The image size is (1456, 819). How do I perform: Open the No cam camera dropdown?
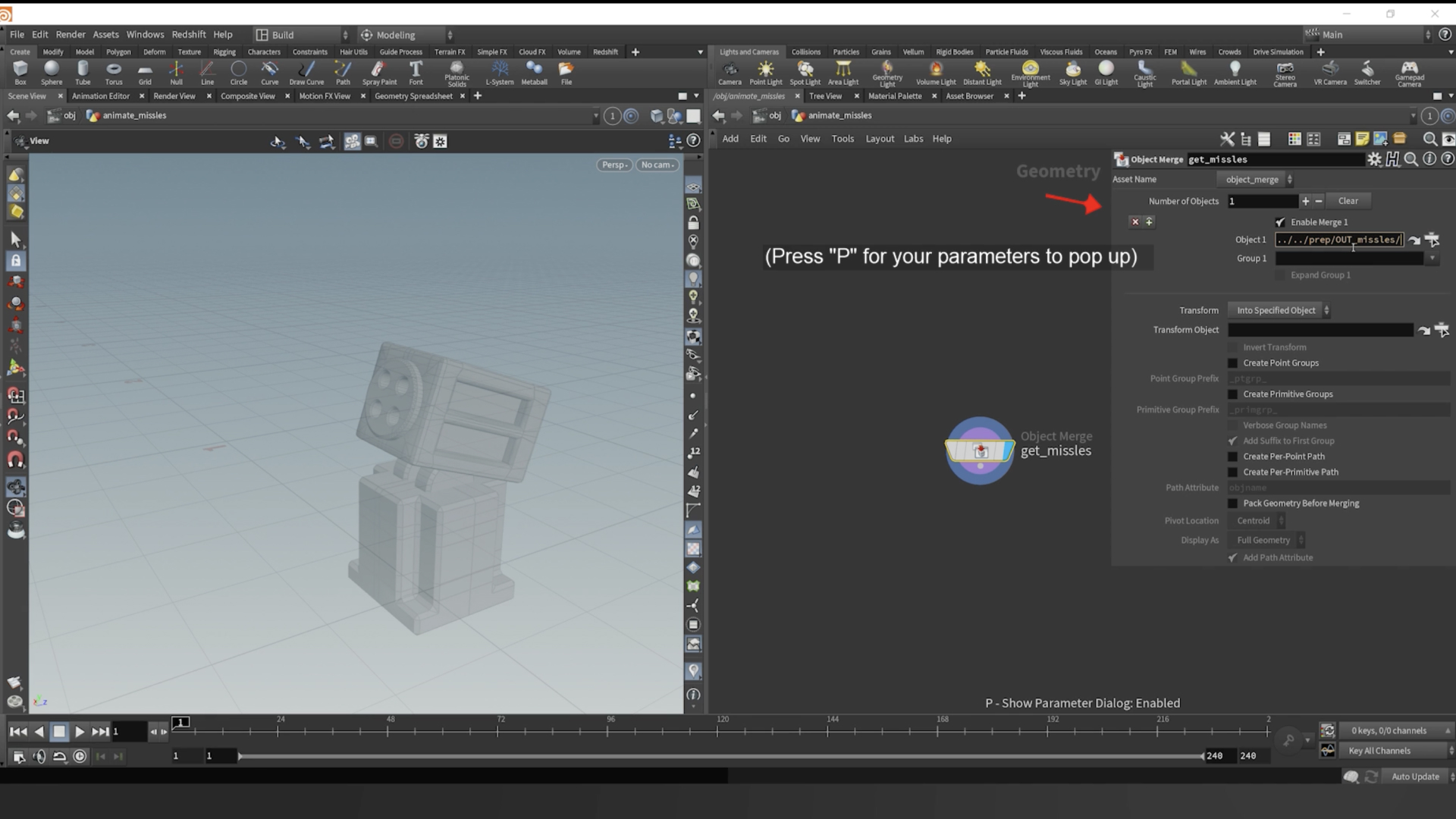coord(657,165)
